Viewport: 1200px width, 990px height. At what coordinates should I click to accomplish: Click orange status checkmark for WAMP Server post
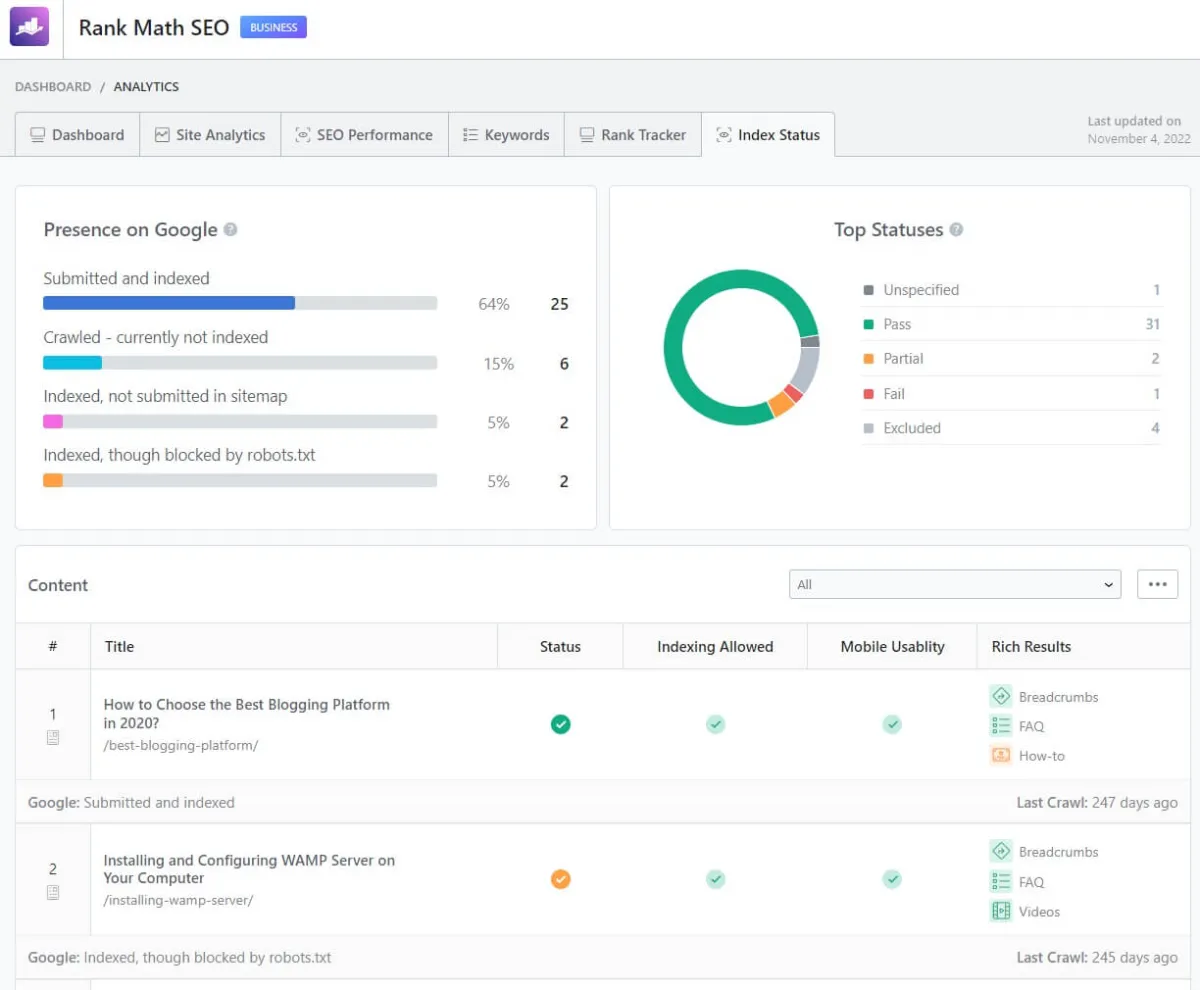pos(561,880)
